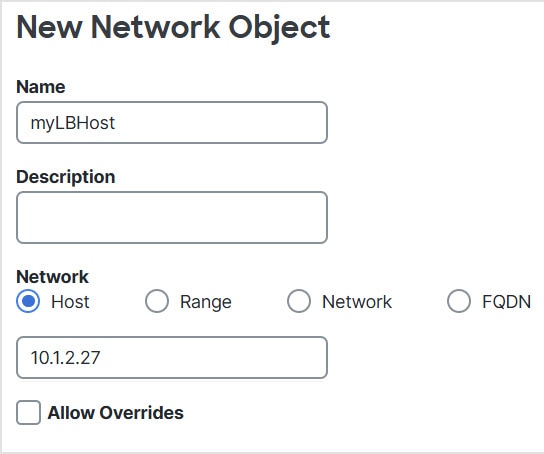Place cursor right after 'myLBHost' text

pyautogui.click(x=116, y=123)
